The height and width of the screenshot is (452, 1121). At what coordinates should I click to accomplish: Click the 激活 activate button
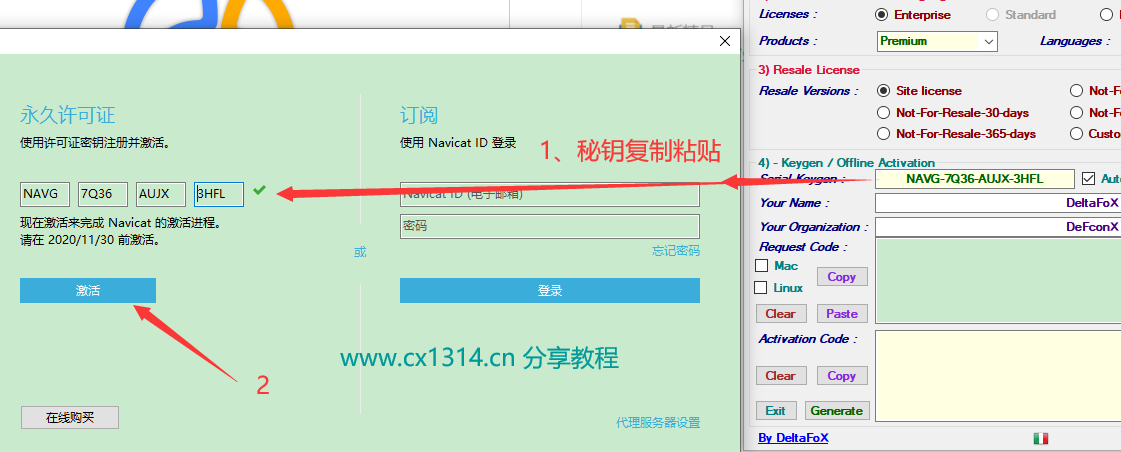tap(88, 291)
